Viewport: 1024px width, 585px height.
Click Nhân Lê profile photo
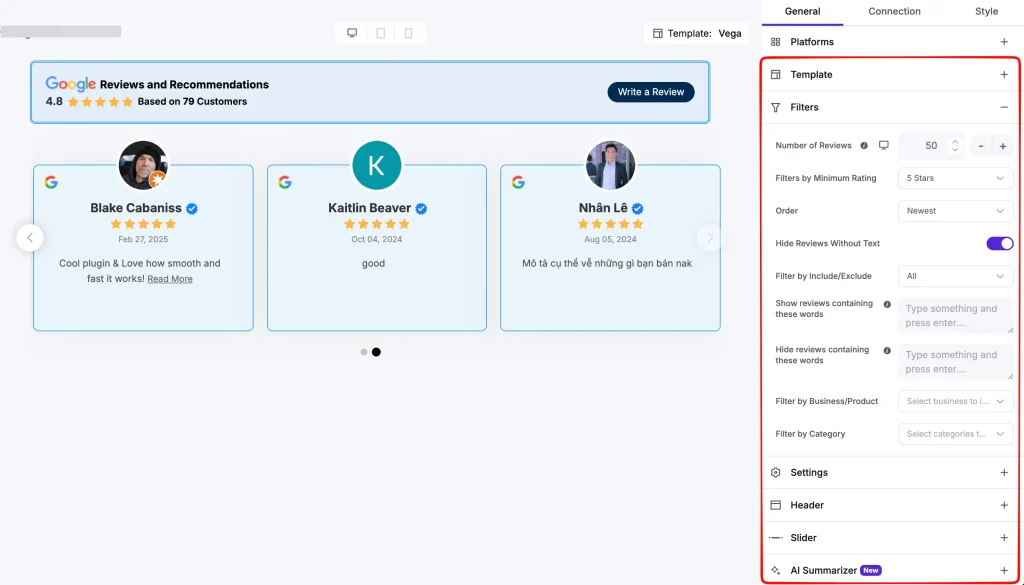pos(610,165)
